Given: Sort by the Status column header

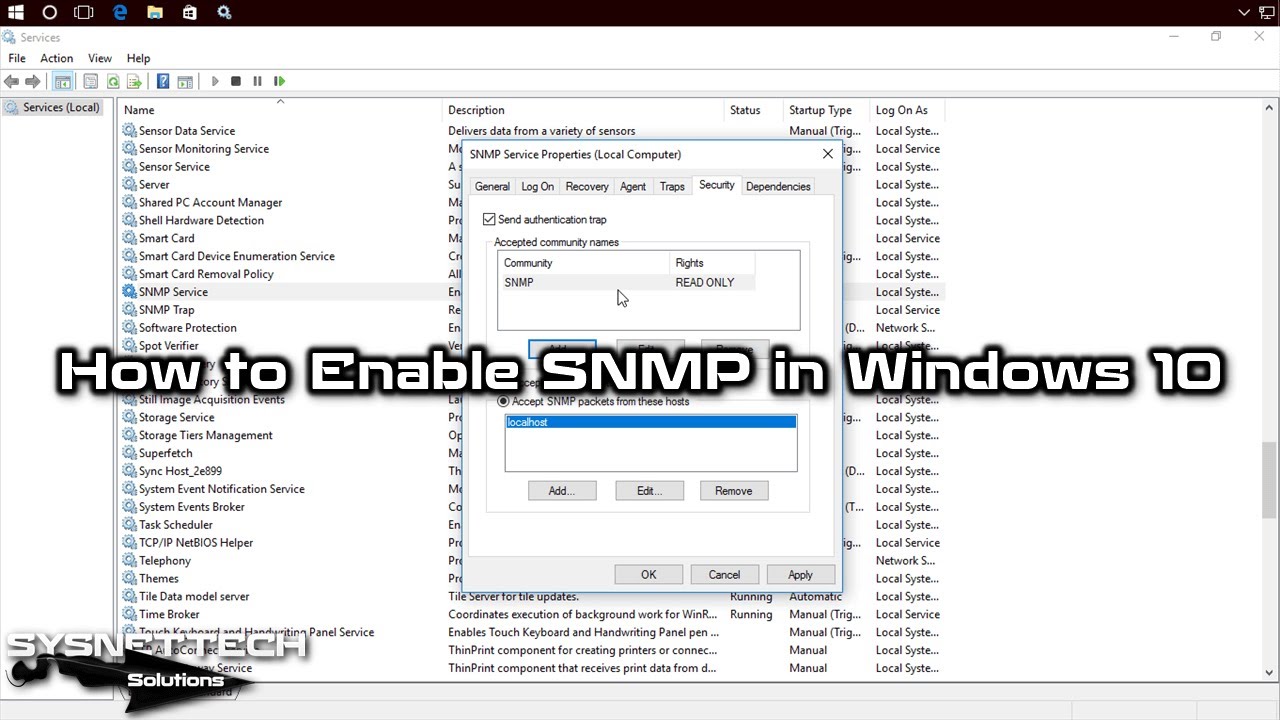Looking at the screenshot, I should (754, 110).
